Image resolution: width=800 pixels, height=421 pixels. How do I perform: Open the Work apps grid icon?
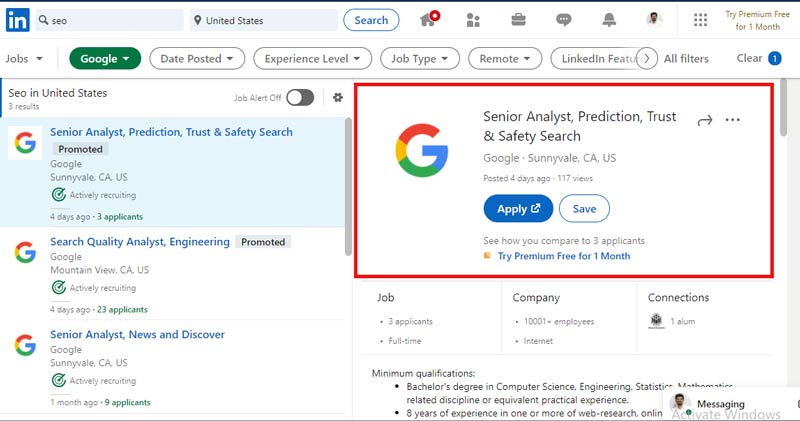[x=700, y=20]
